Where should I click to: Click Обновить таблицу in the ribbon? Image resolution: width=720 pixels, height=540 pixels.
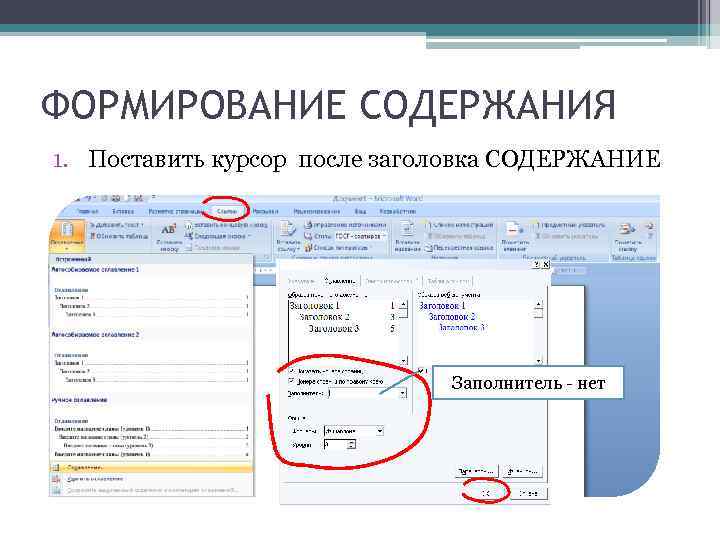pos(118,236)
